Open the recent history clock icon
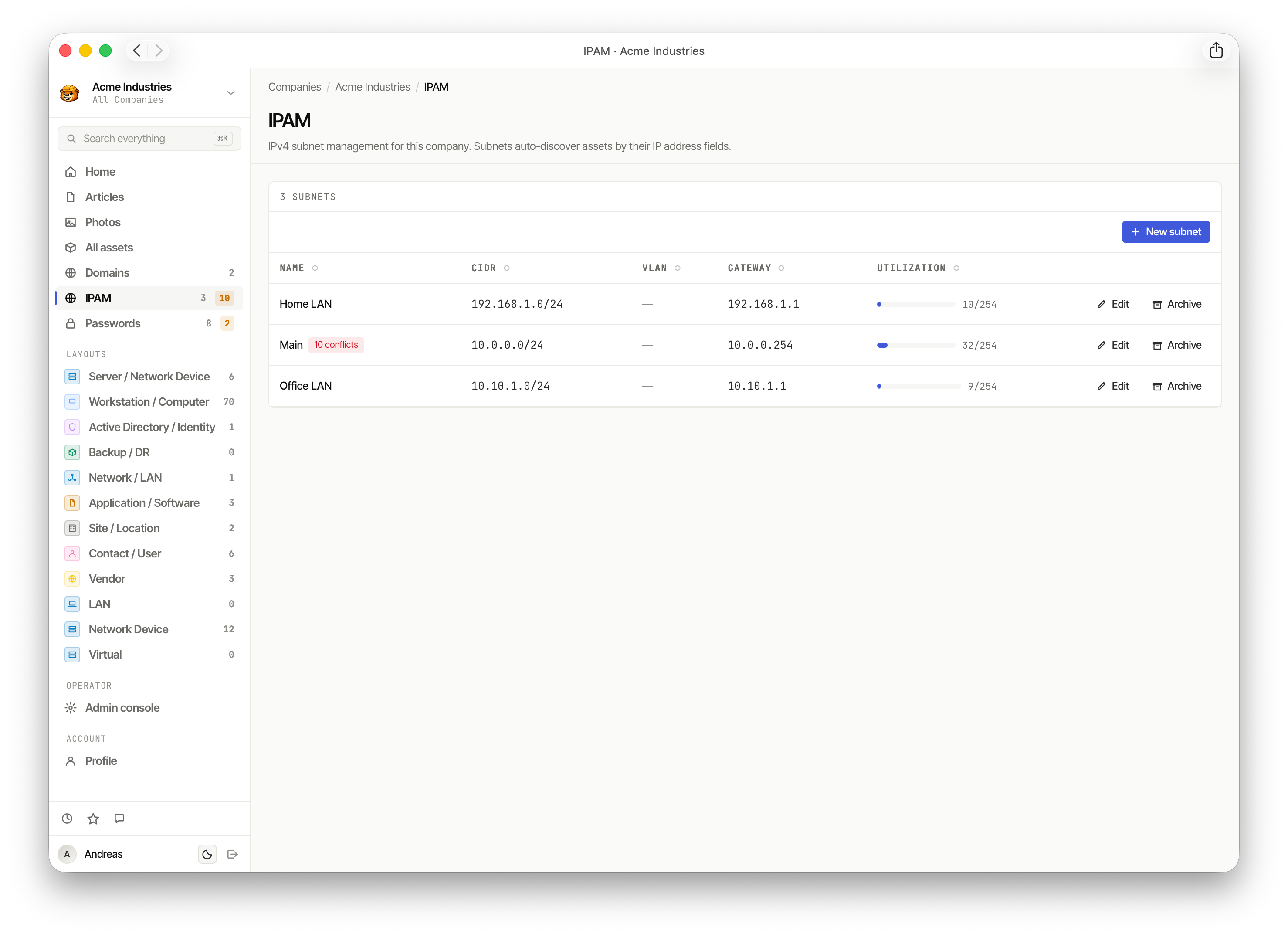The height and width of the screenshot is (937, 1288). click(67, 818)
